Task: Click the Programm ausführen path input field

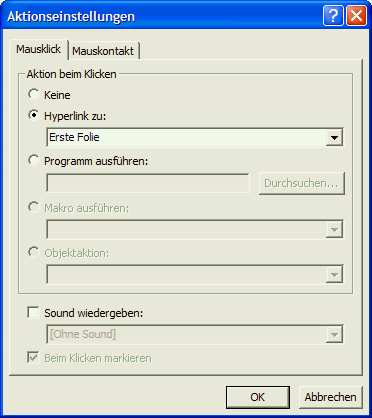Action: [x=148, y=183]
